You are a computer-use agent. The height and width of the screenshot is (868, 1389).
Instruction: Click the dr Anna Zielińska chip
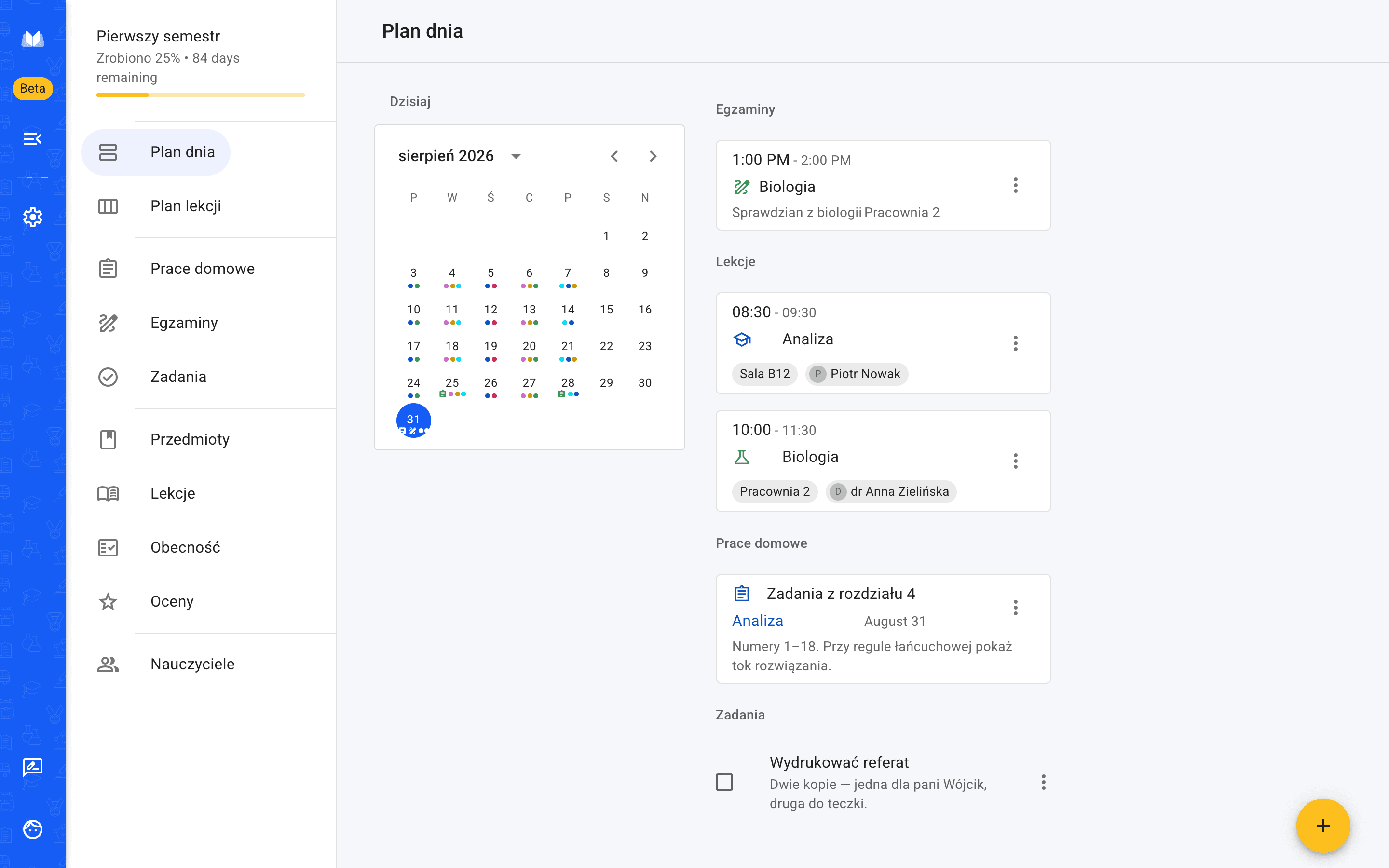891,491
